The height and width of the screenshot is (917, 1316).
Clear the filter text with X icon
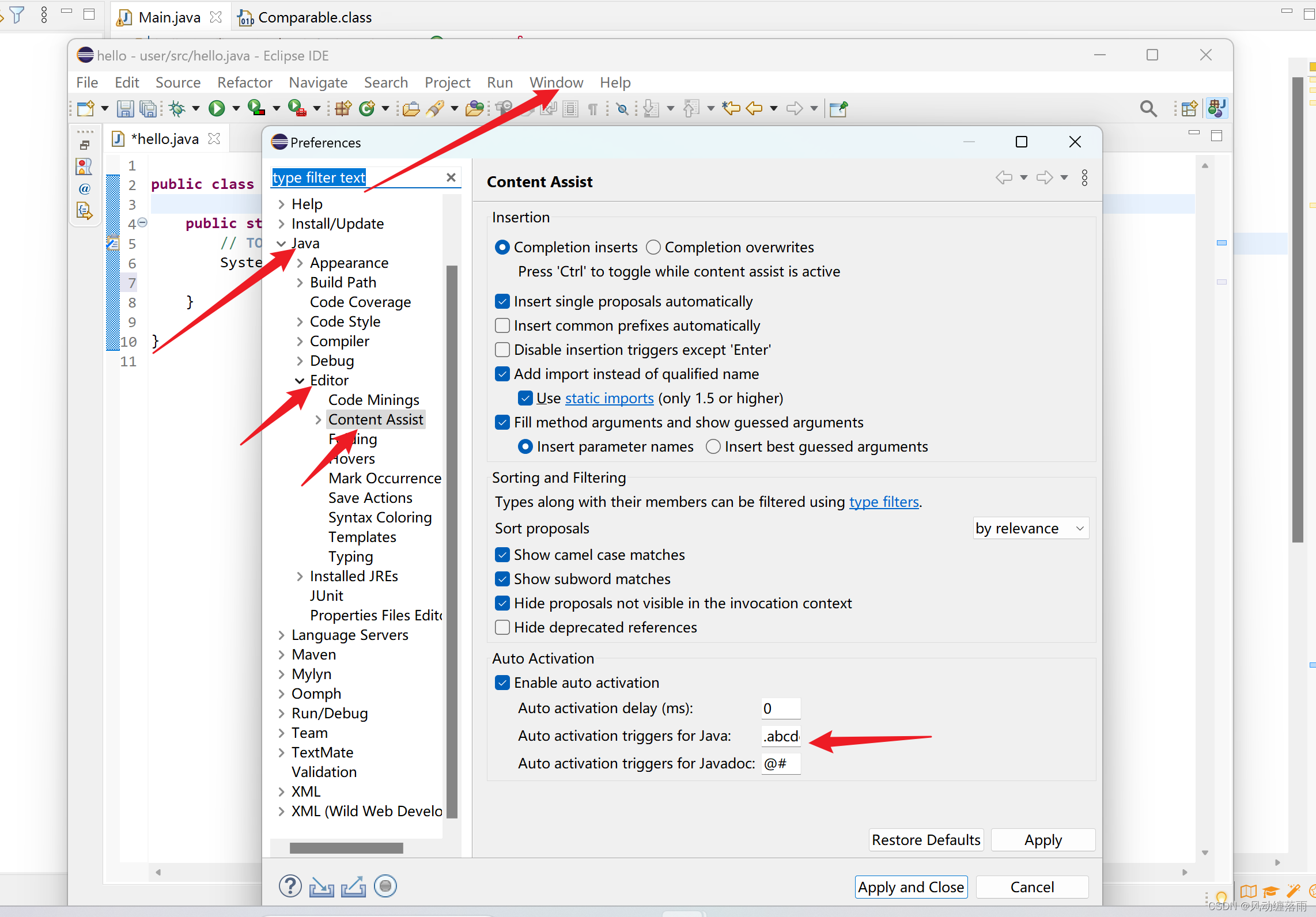pos(451,177)
